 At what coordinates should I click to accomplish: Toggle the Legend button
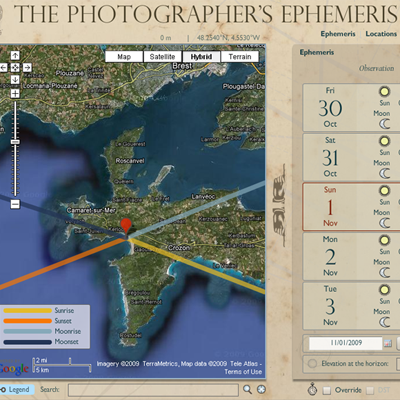tap(16, 389)
